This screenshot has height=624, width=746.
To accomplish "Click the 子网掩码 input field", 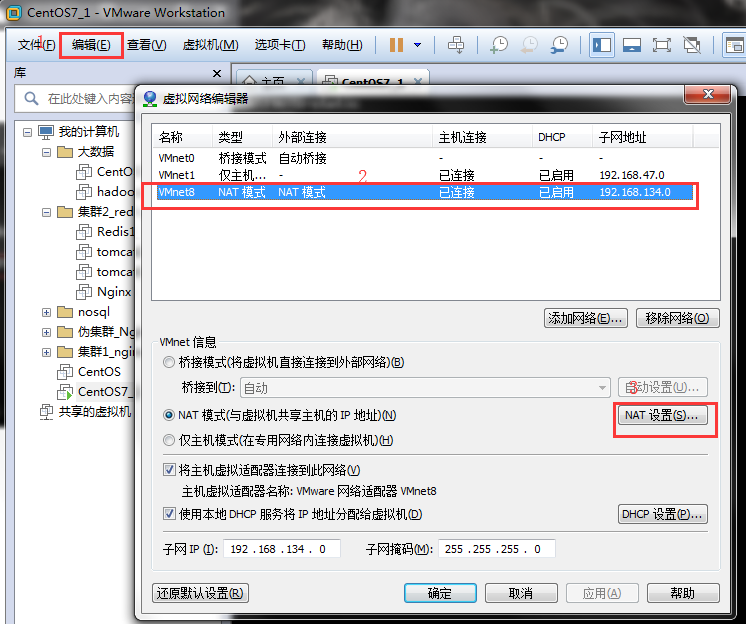I will [496, 549].
